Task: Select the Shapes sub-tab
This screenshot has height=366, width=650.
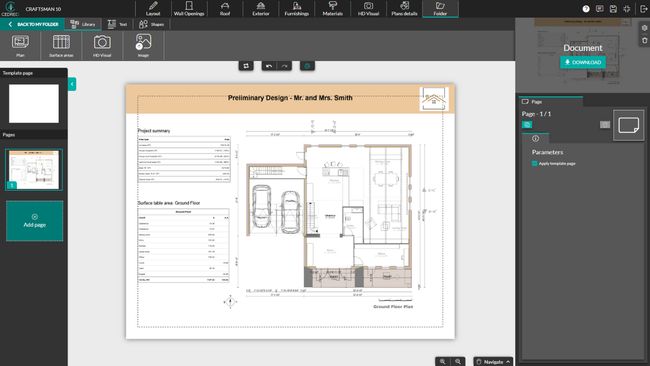Action: (x=151, y=24)
